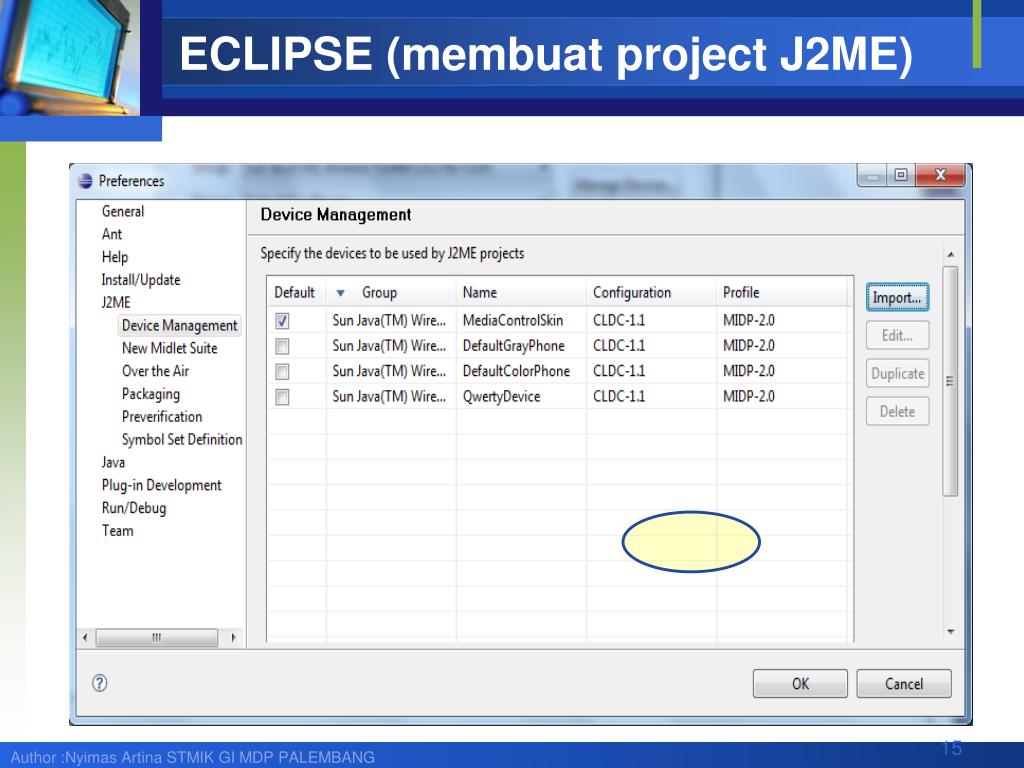Select Plug-in Development category
Screen dimensions: 1024x768
tap(161, 485)
